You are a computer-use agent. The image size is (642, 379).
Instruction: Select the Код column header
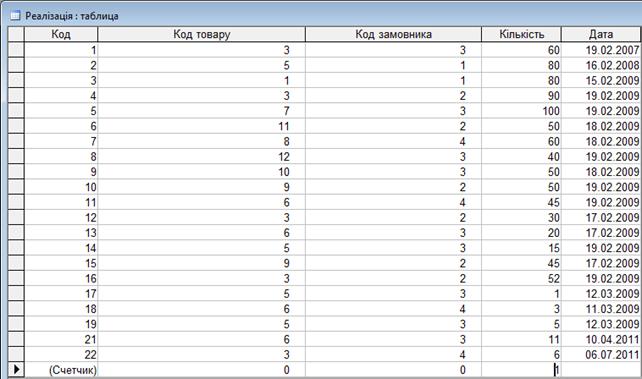coord(61,34)
